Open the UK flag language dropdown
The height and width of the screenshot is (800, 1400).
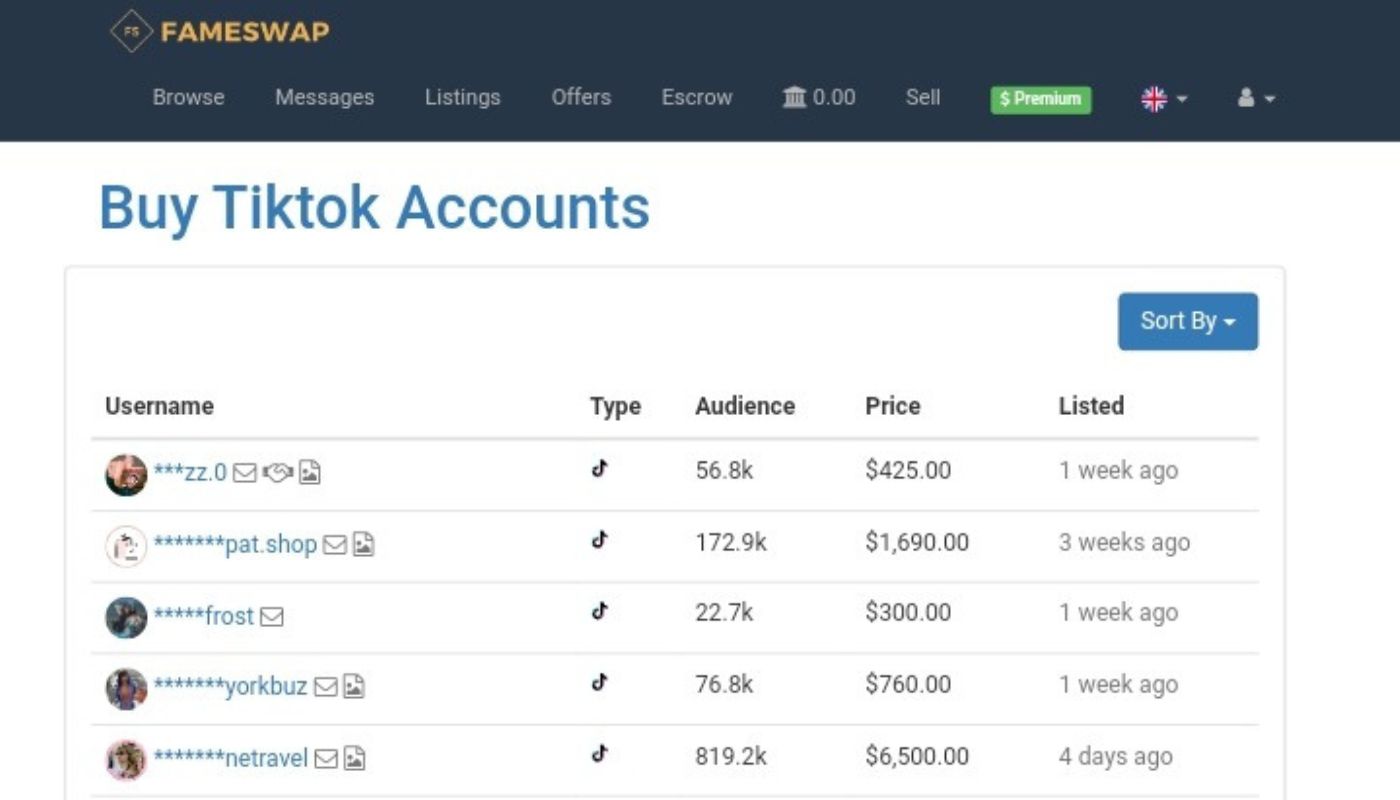[x=1164, y=98]
